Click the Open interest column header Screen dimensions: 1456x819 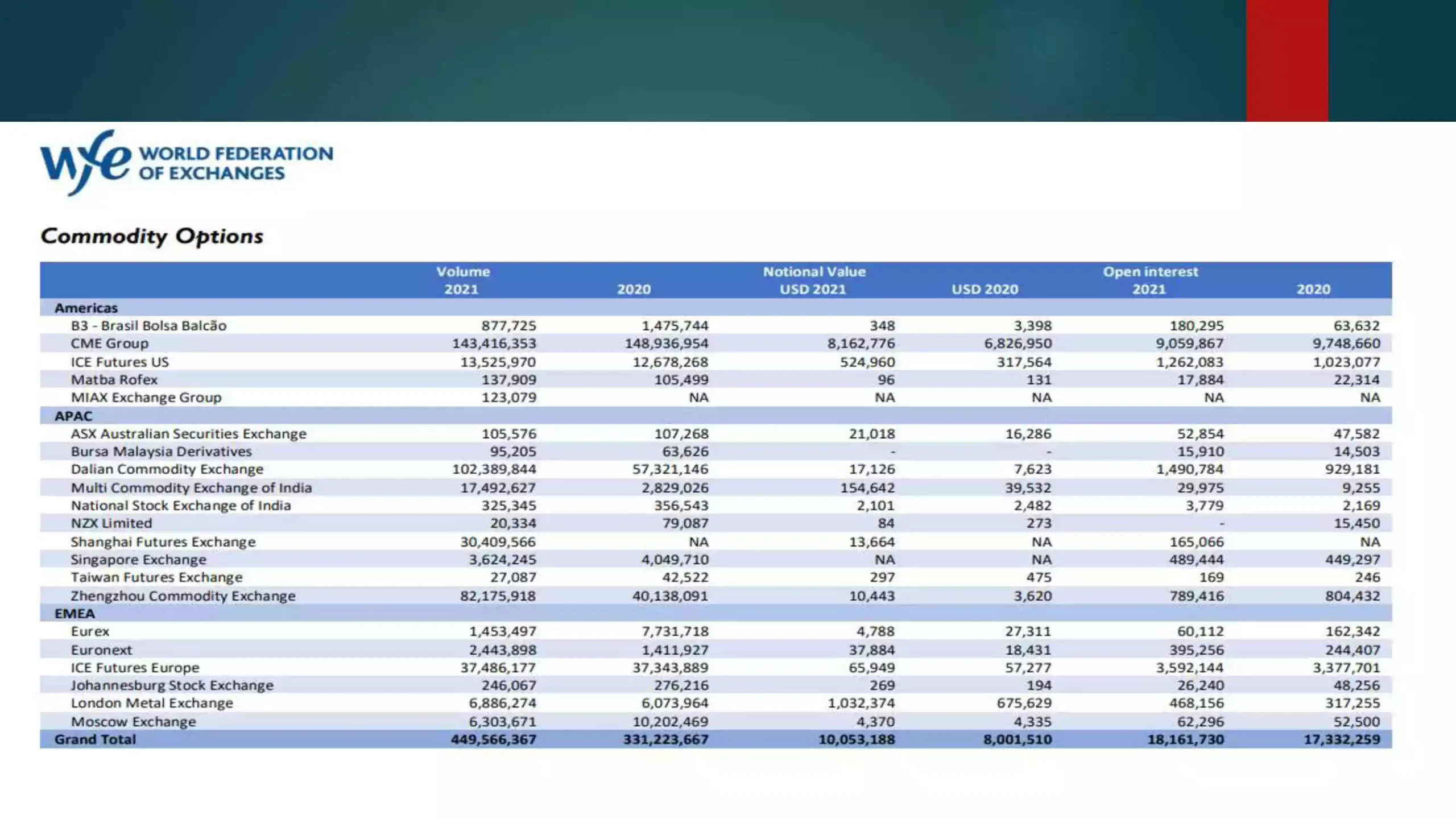1151,272
